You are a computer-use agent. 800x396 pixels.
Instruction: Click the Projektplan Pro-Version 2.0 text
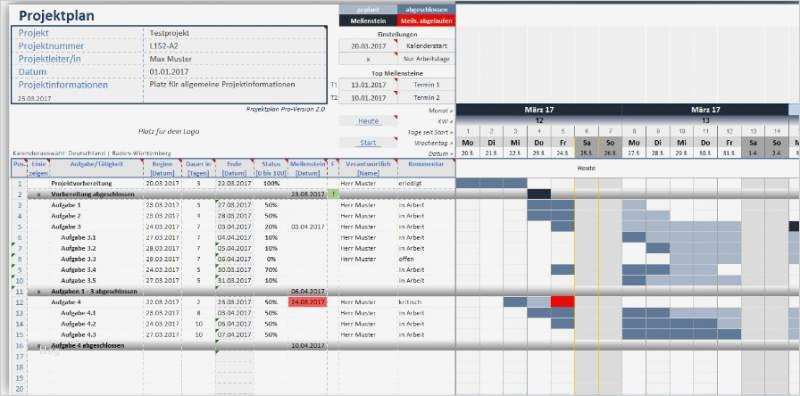coord(285,109)
